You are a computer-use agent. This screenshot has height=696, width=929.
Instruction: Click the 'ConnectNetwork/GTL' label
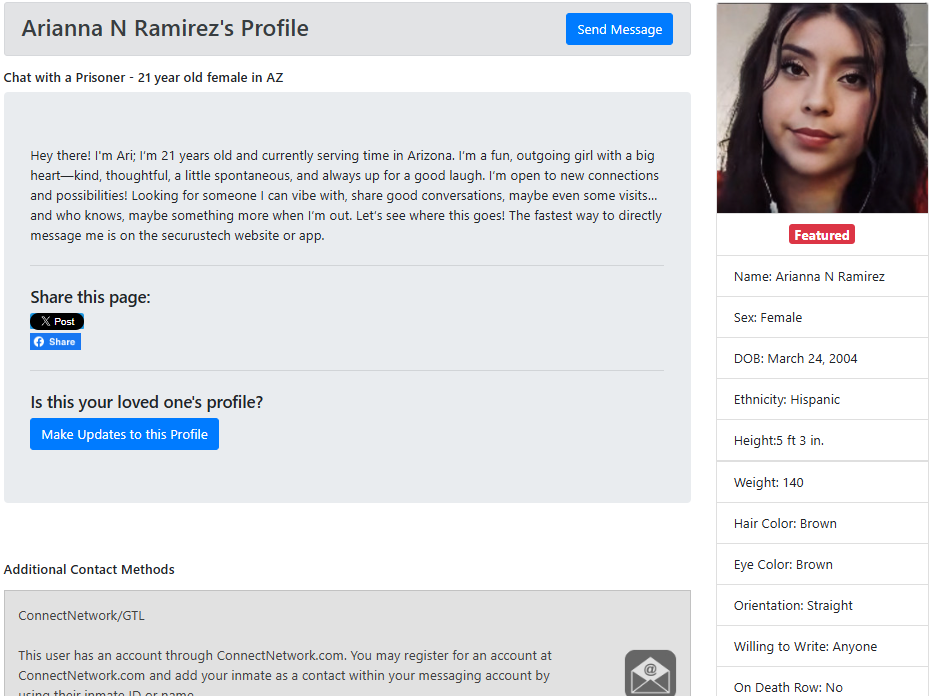pos(81,615)
